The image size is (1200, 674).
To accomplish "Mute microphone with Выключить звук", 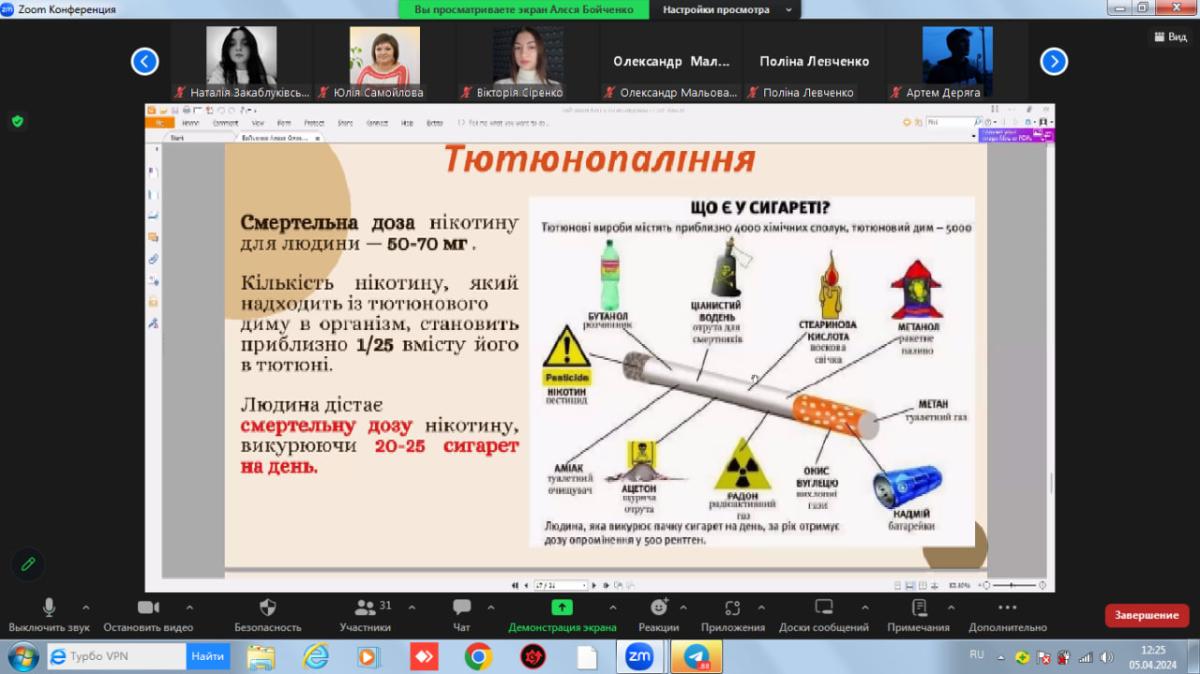I will (49, 613).
